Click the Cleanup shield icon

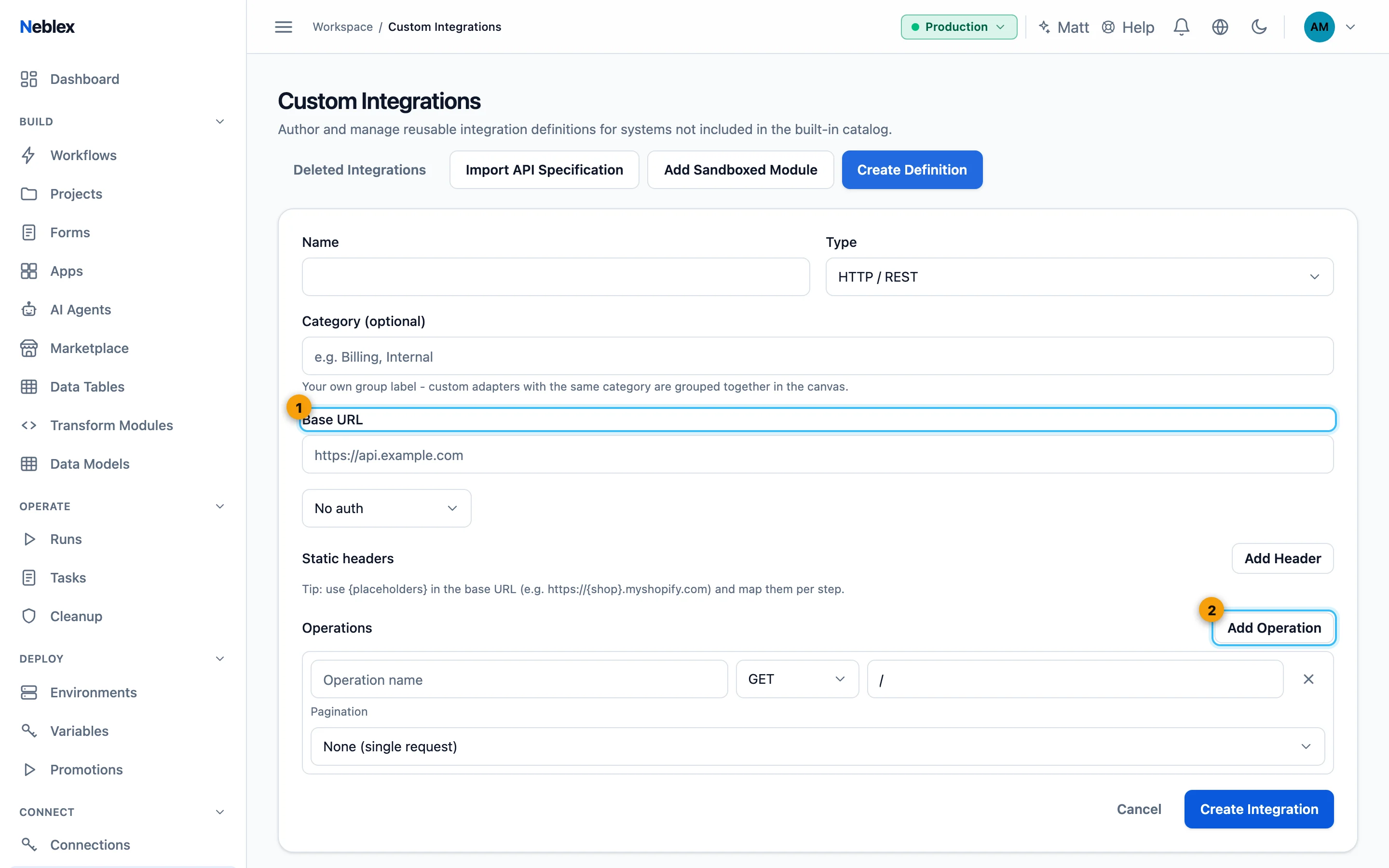coord(29,617)
